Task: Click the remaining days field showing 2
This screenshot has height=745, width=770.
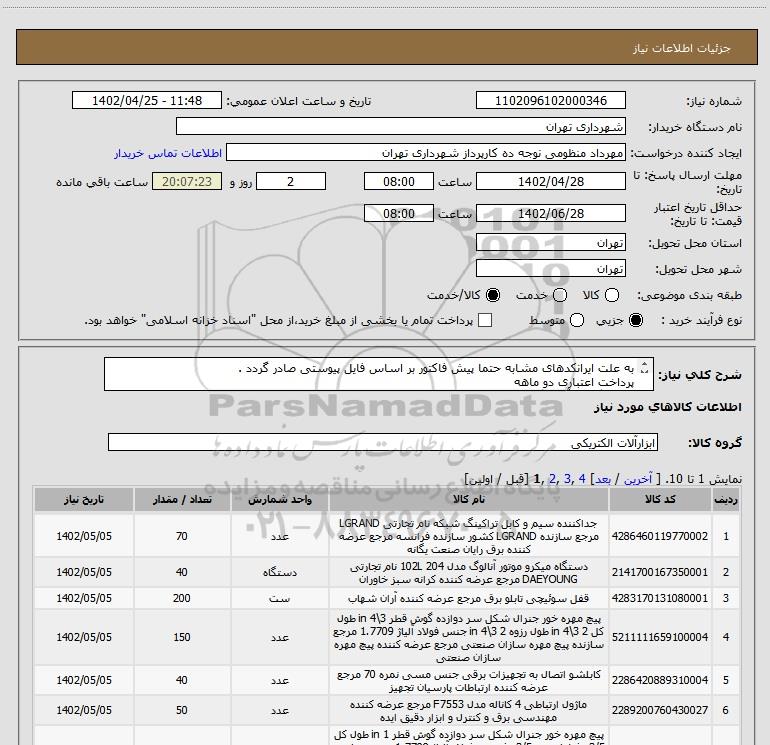Action: 291,181
